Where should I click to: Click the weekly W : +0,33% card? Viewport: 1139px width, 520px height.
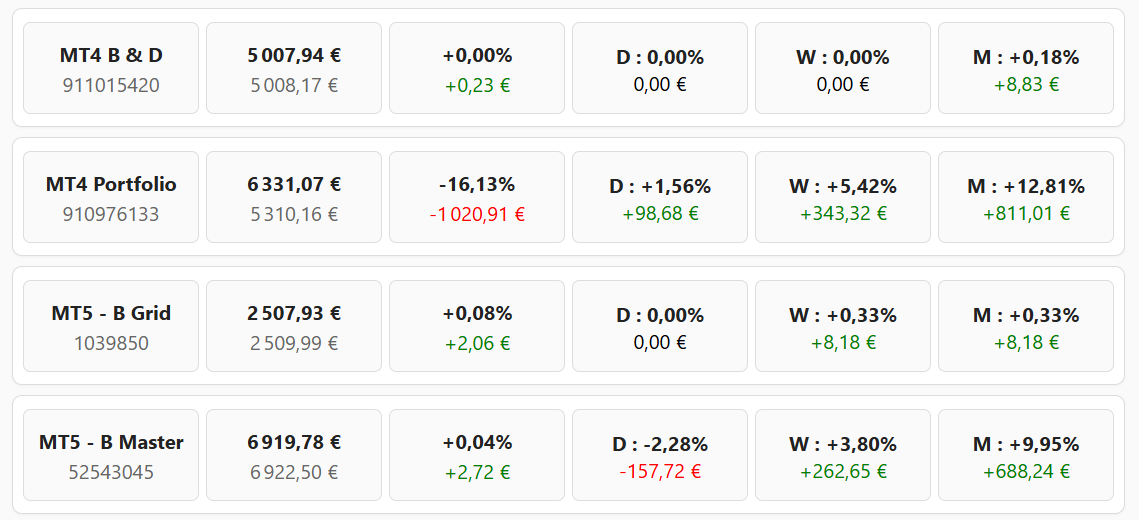click(843, 326)
